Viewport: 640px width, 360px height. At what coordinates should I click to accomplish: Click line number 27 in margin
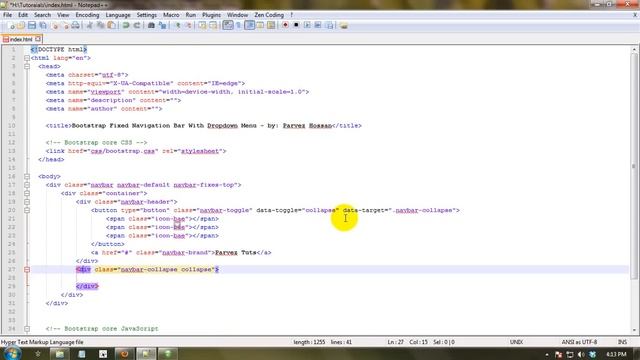click(11, 269)
